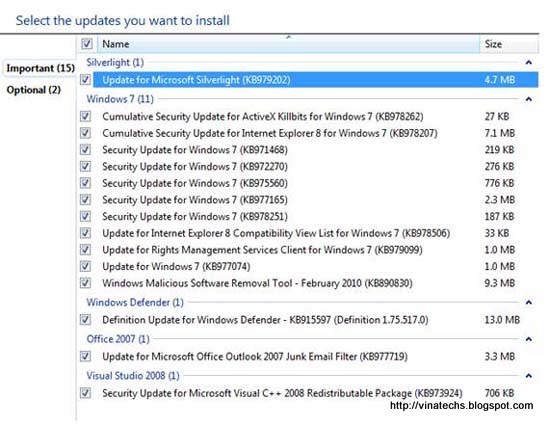Uncheck Malicious Software Removal Tool KB890830
550x425 pixels.
(x=86, y=283)
